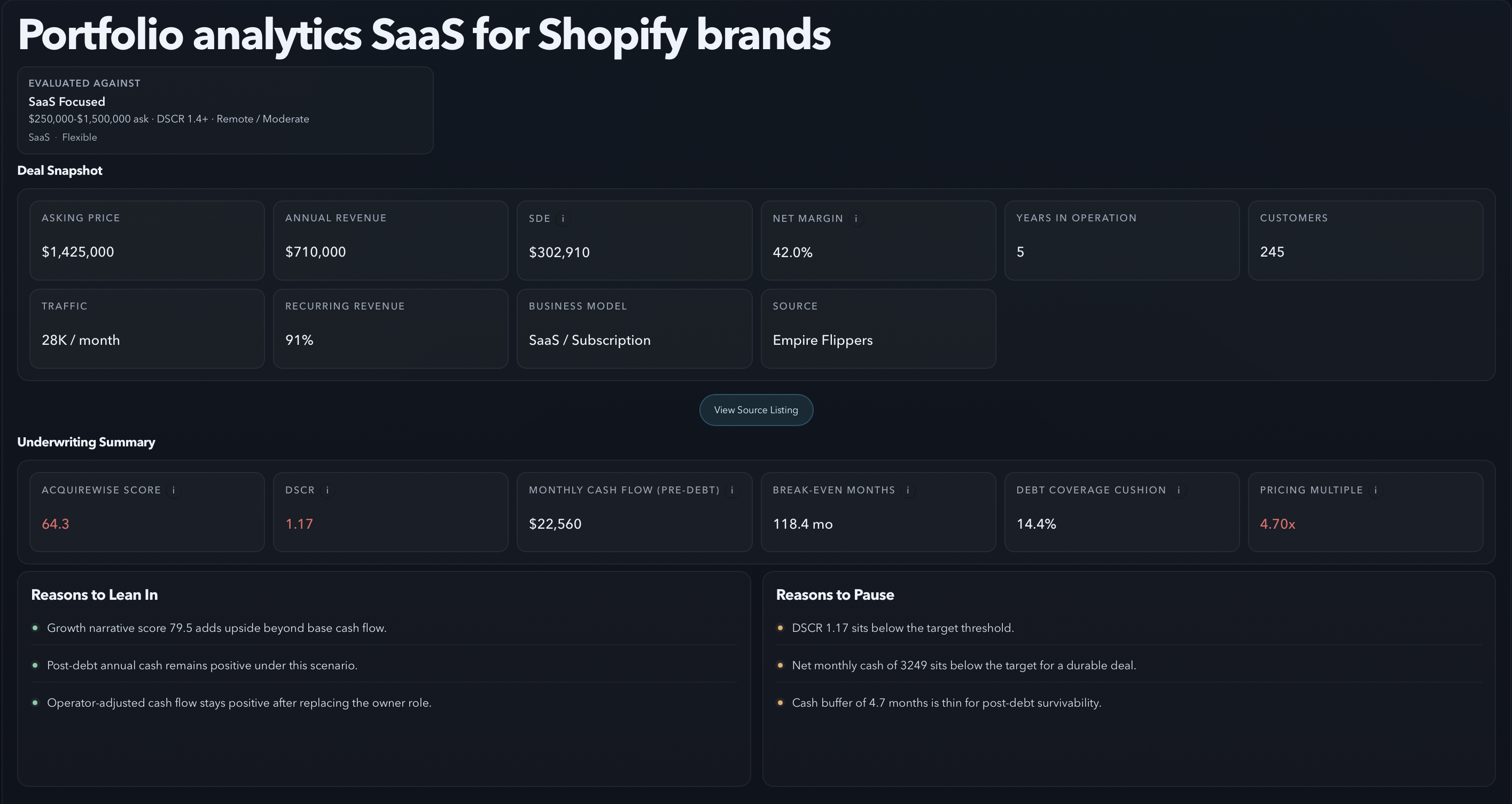Click the Acquirewise Score value 64.3
The width and height of the screenshot is (1512, 804).
click(55, 524)
